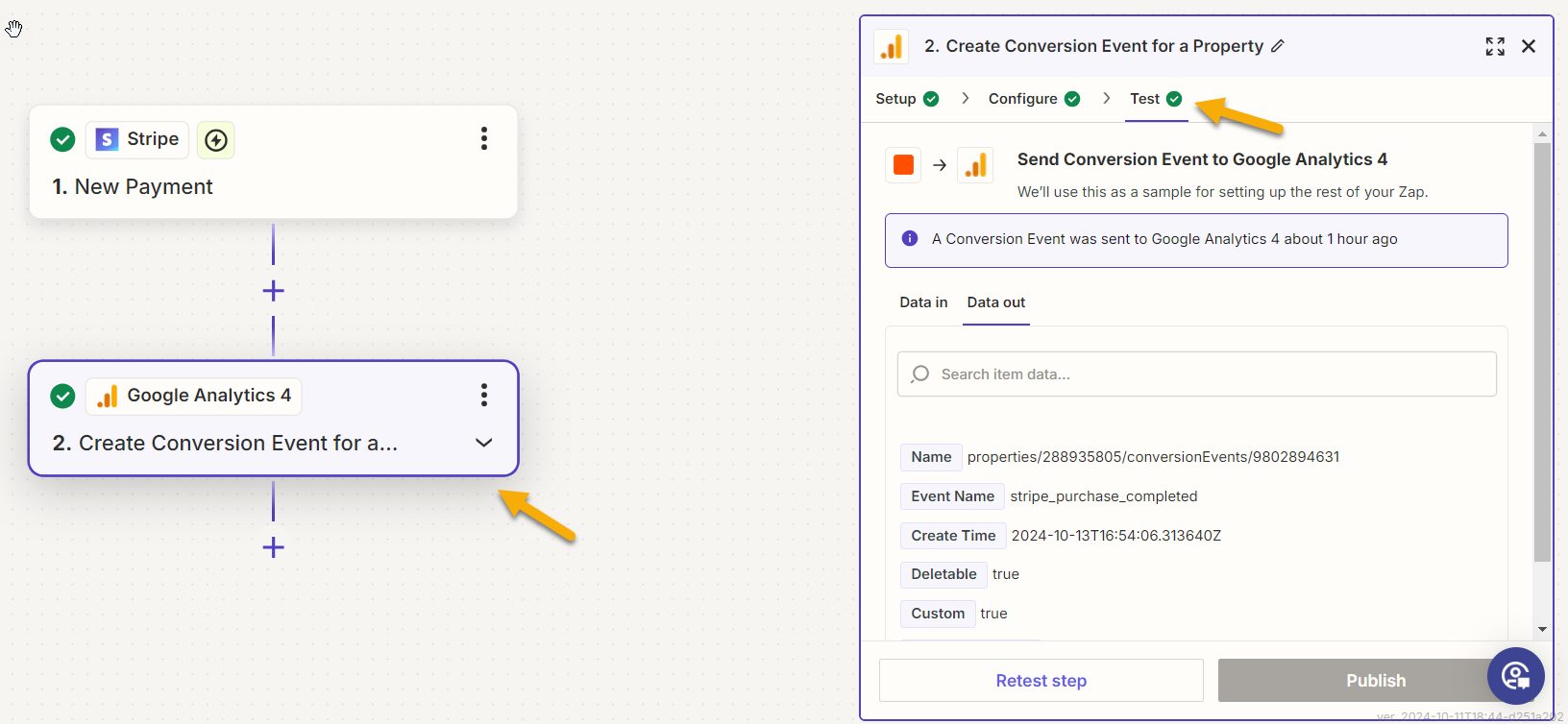Add a step between Stripe and Google Analytics

click(274, 291)
